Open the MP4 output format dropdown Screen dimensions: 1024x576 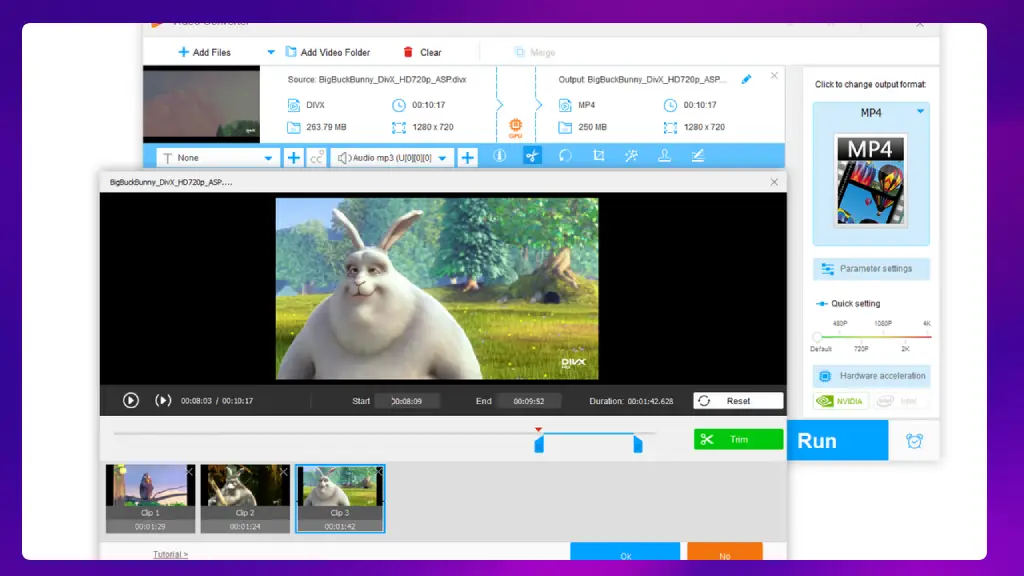click(x=920, y=112)
